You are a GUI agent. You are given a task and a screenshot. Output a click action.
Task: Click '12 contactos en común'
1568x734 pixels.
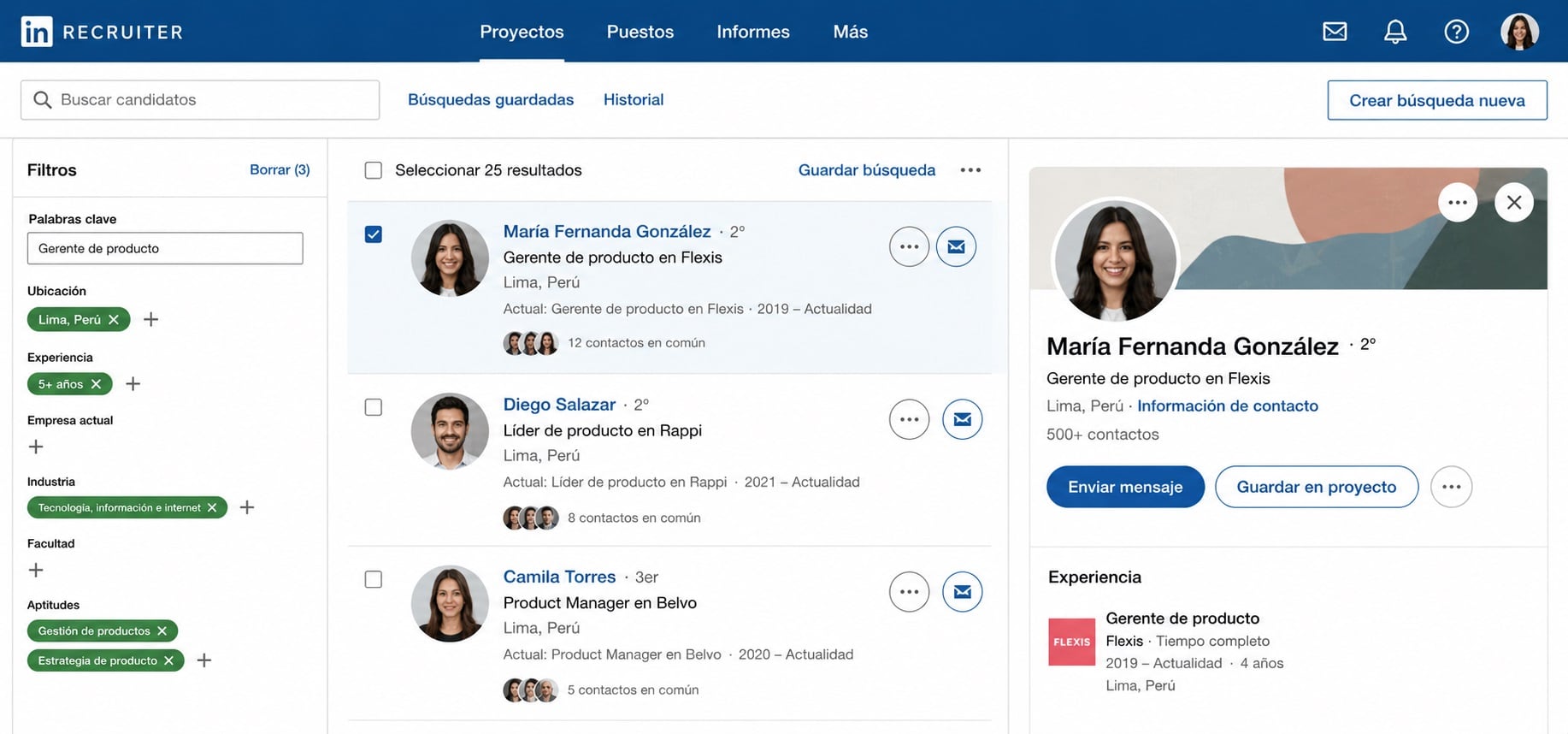[636, 342]
